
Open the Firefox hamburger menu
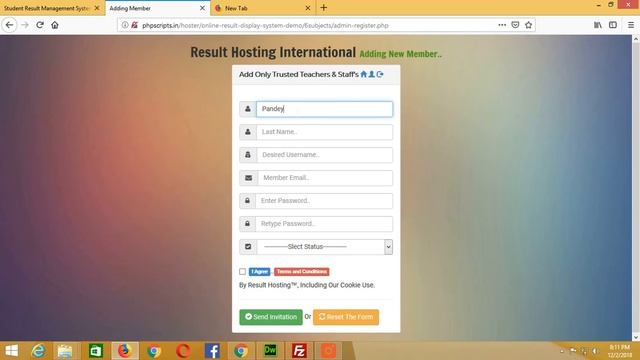tap(631, 25)
